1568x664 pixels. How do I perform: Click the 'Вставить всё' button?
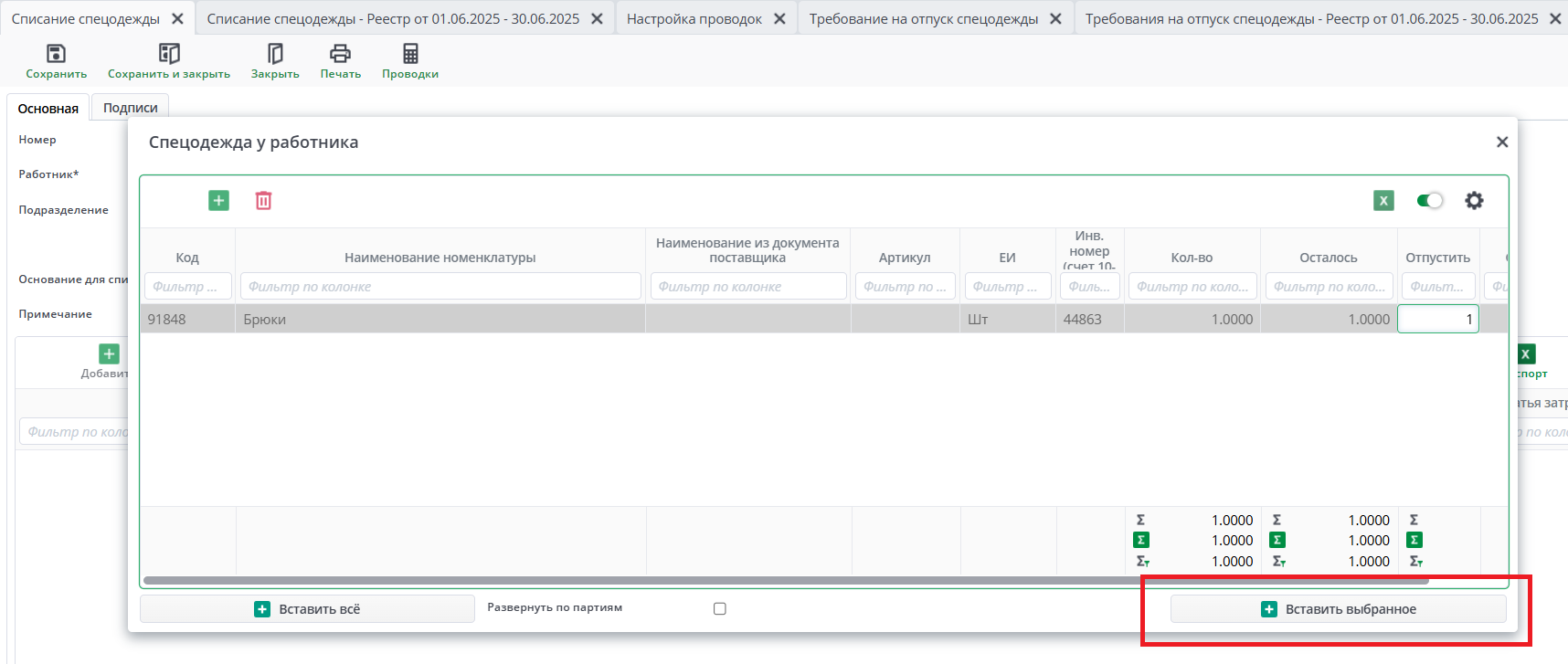click(x=307, y=609)
